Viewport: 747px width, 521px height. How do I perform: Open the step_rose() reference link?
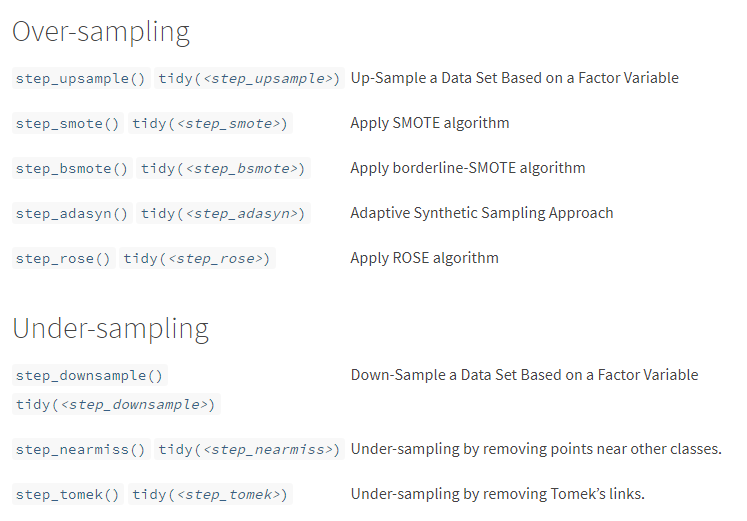tap(63, 258)
